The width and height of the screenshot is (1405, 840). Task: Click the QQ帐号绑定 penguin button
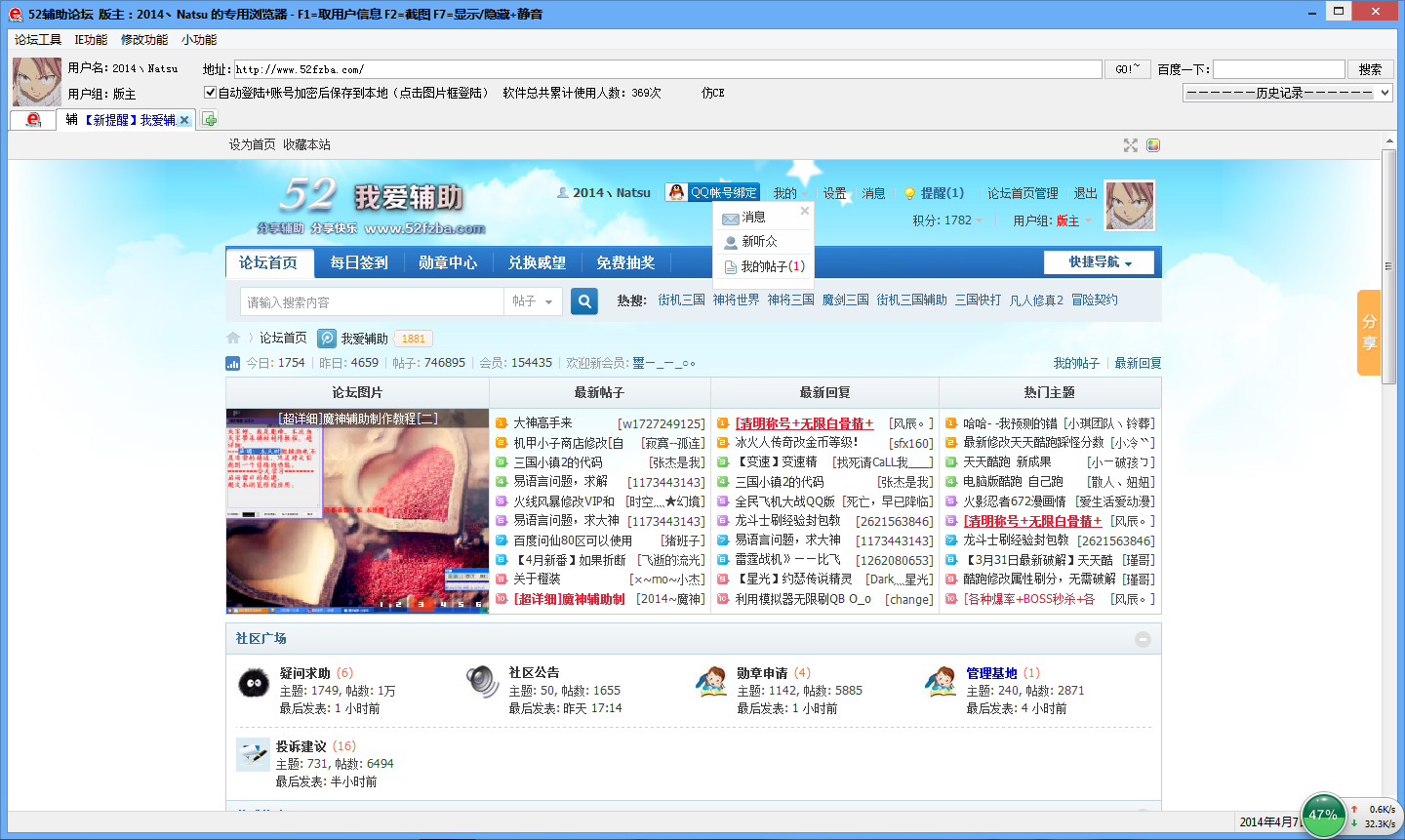[712, 192]
